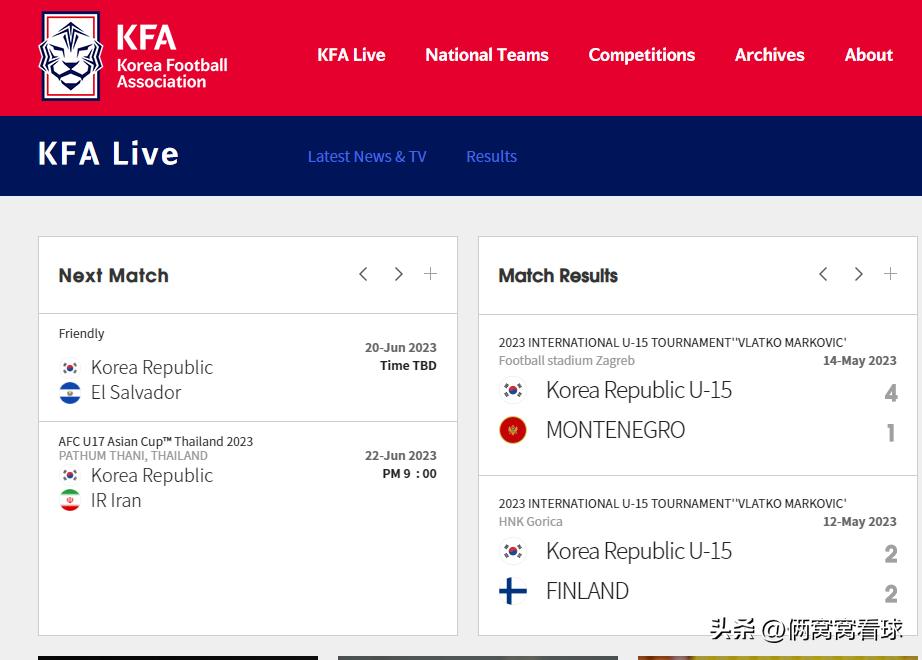922x660 pixels.
Task: Click the Finland flag icon
Action: [x=513, y=591]
